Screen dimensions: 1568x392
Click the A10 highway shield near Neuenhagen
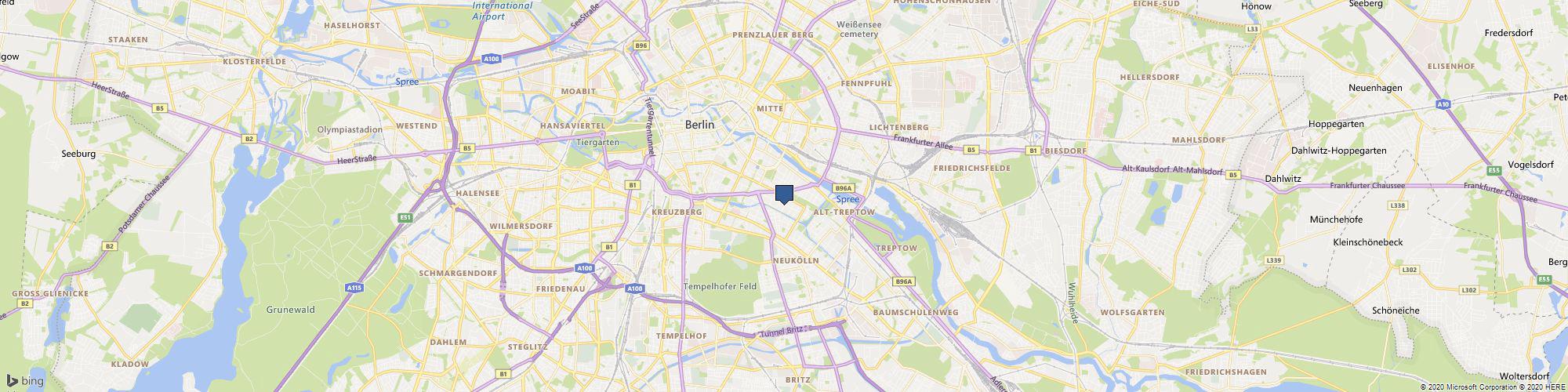tap(1443, 103)
